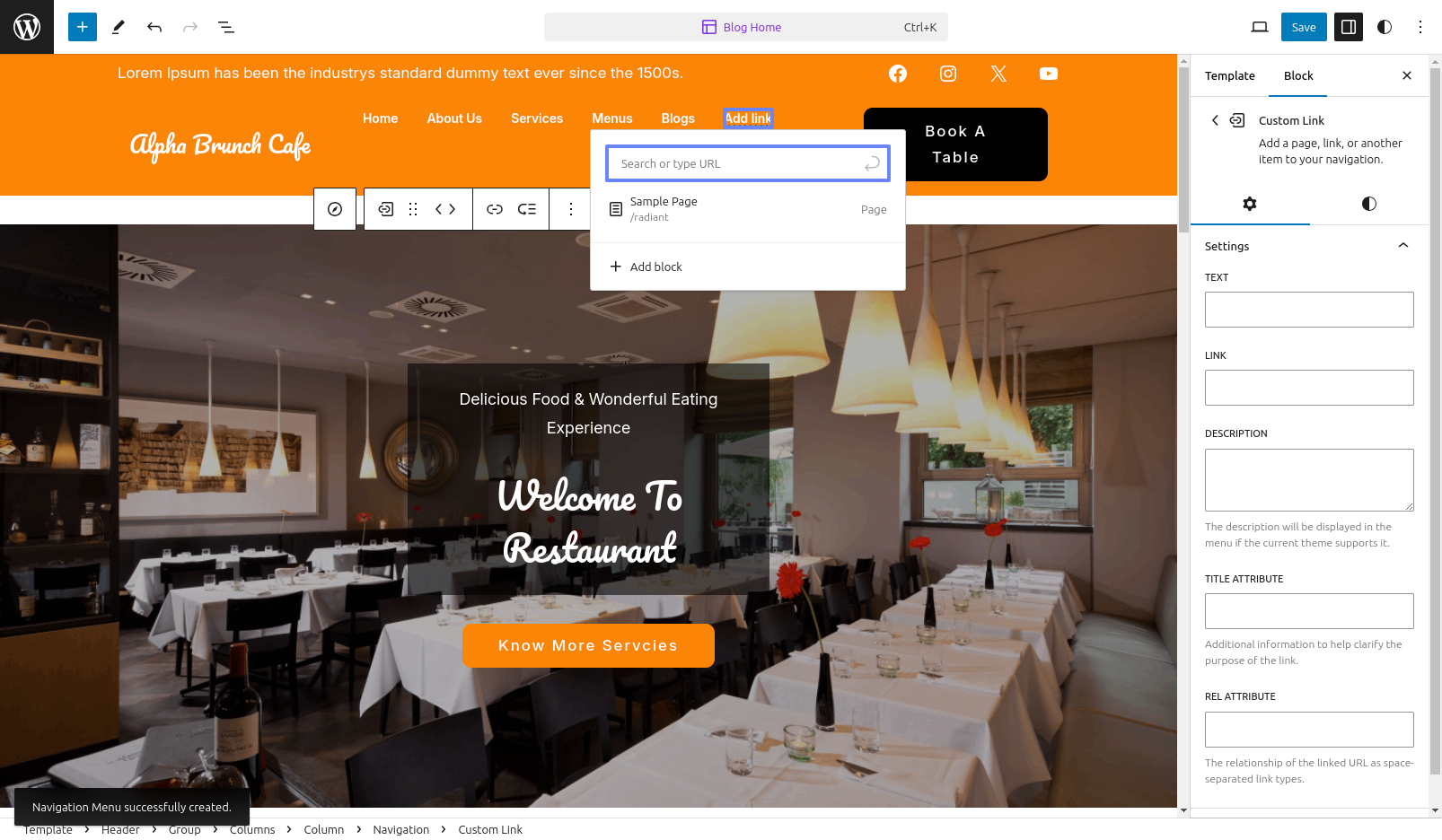The height and width of the screenshot is (840, 1442).
Task: Toggle the Styles half-circle icon in top bar
Action: tap(1385, 27)
